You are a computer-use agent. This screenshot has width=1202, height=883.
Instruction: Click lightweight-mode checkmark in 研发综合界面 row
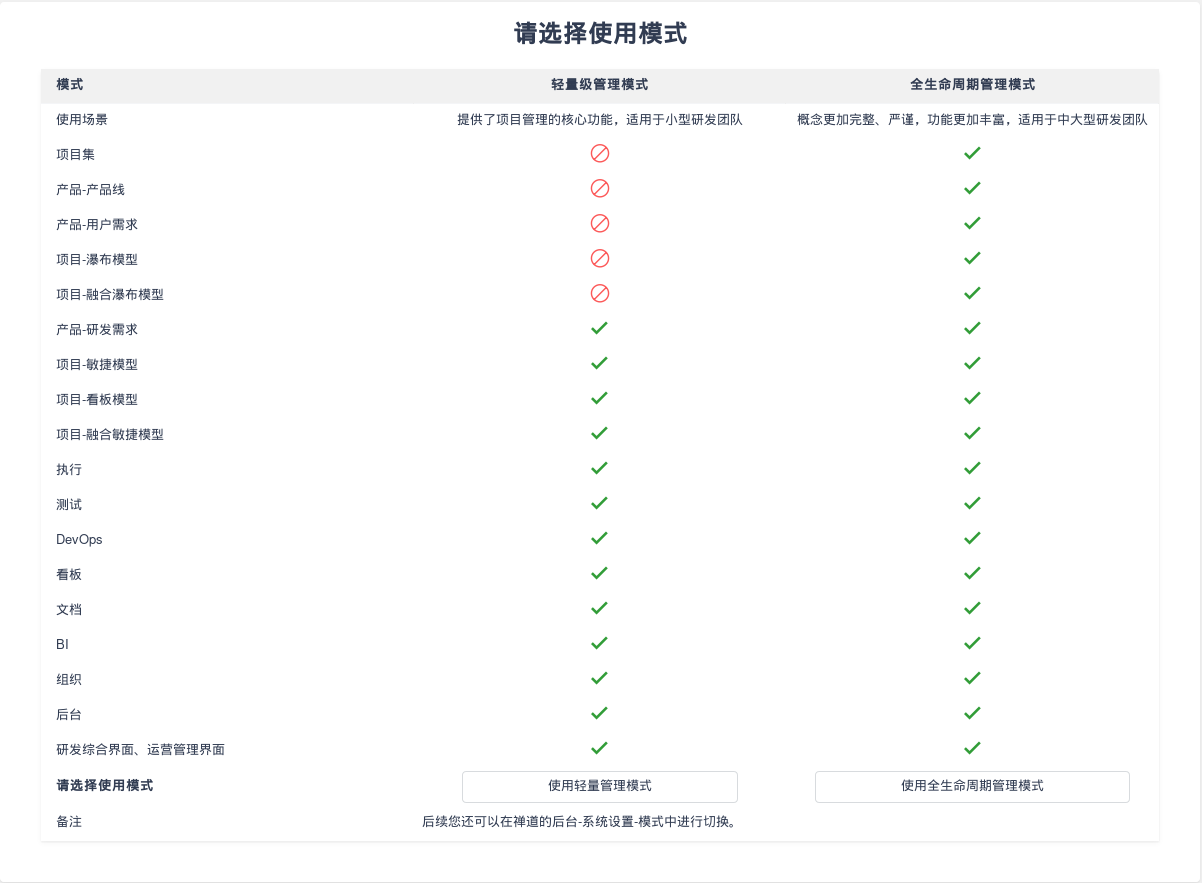(x=600, y=748)
